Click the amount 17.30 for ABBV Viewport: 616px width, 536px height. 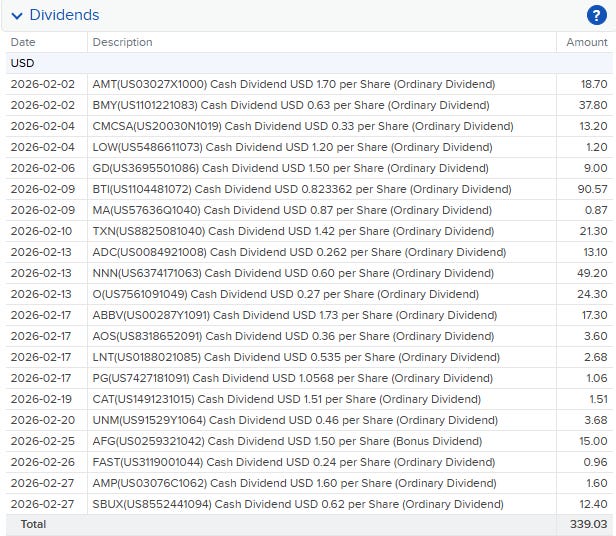(x=594, y=315)
